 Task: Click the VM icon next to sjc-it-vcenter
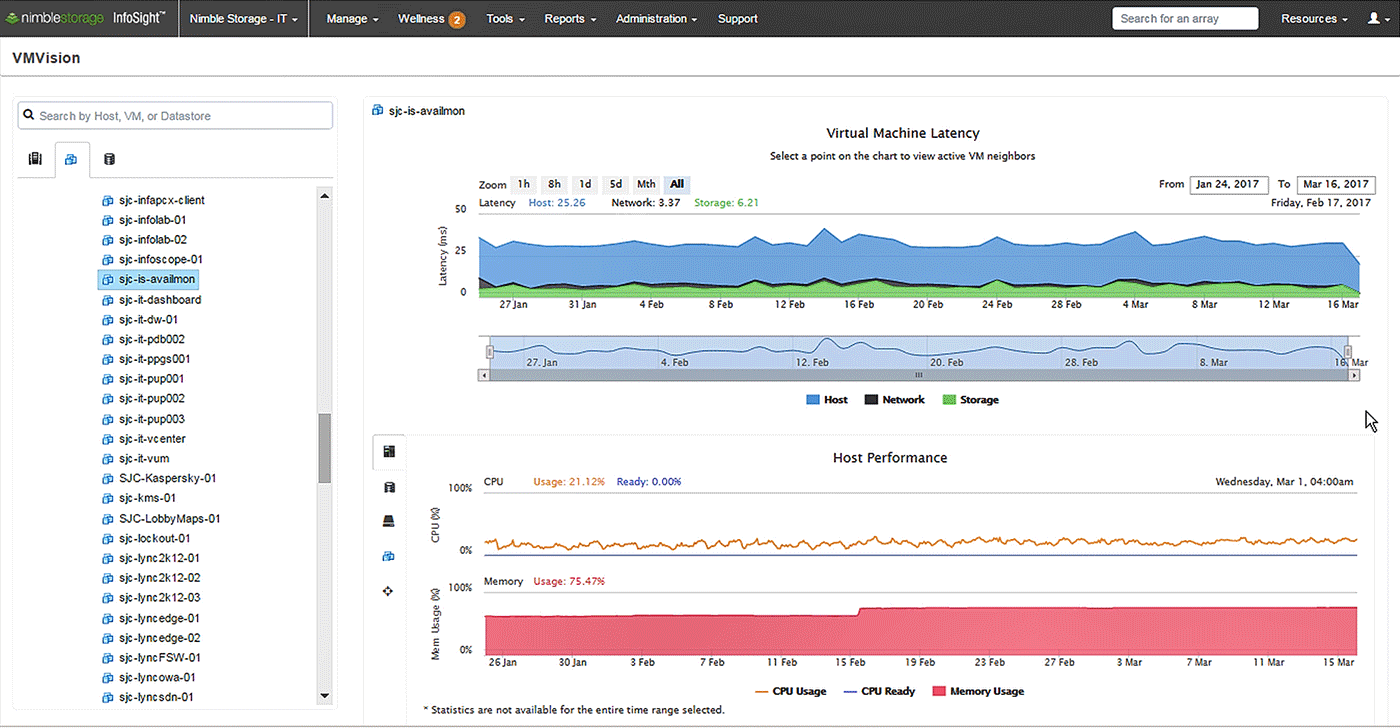click(108, 439)
